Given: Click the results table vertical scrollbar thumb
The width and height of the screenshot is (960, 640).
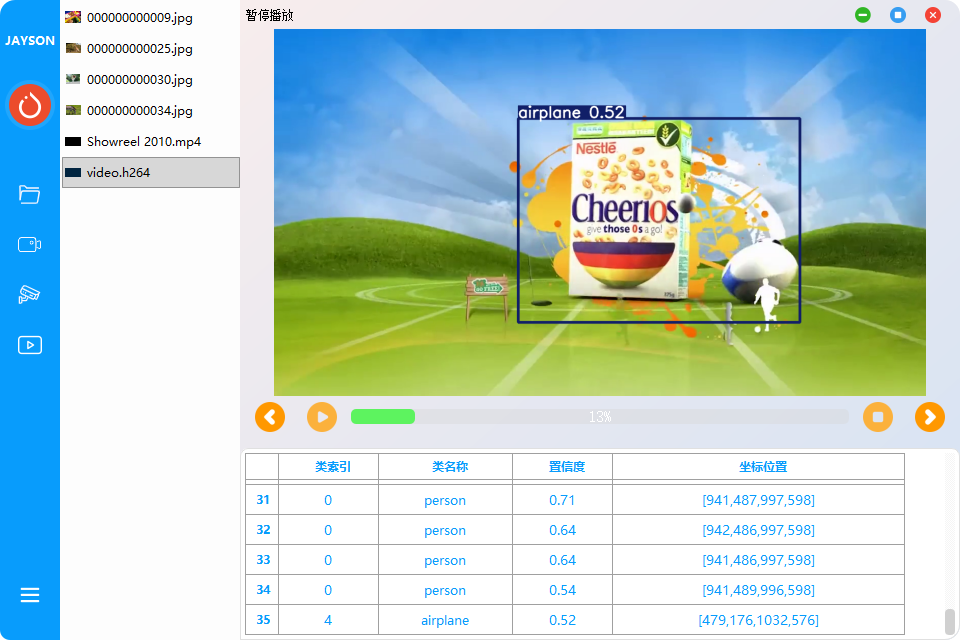Looking at the screenshot, I should coord(950,622).
